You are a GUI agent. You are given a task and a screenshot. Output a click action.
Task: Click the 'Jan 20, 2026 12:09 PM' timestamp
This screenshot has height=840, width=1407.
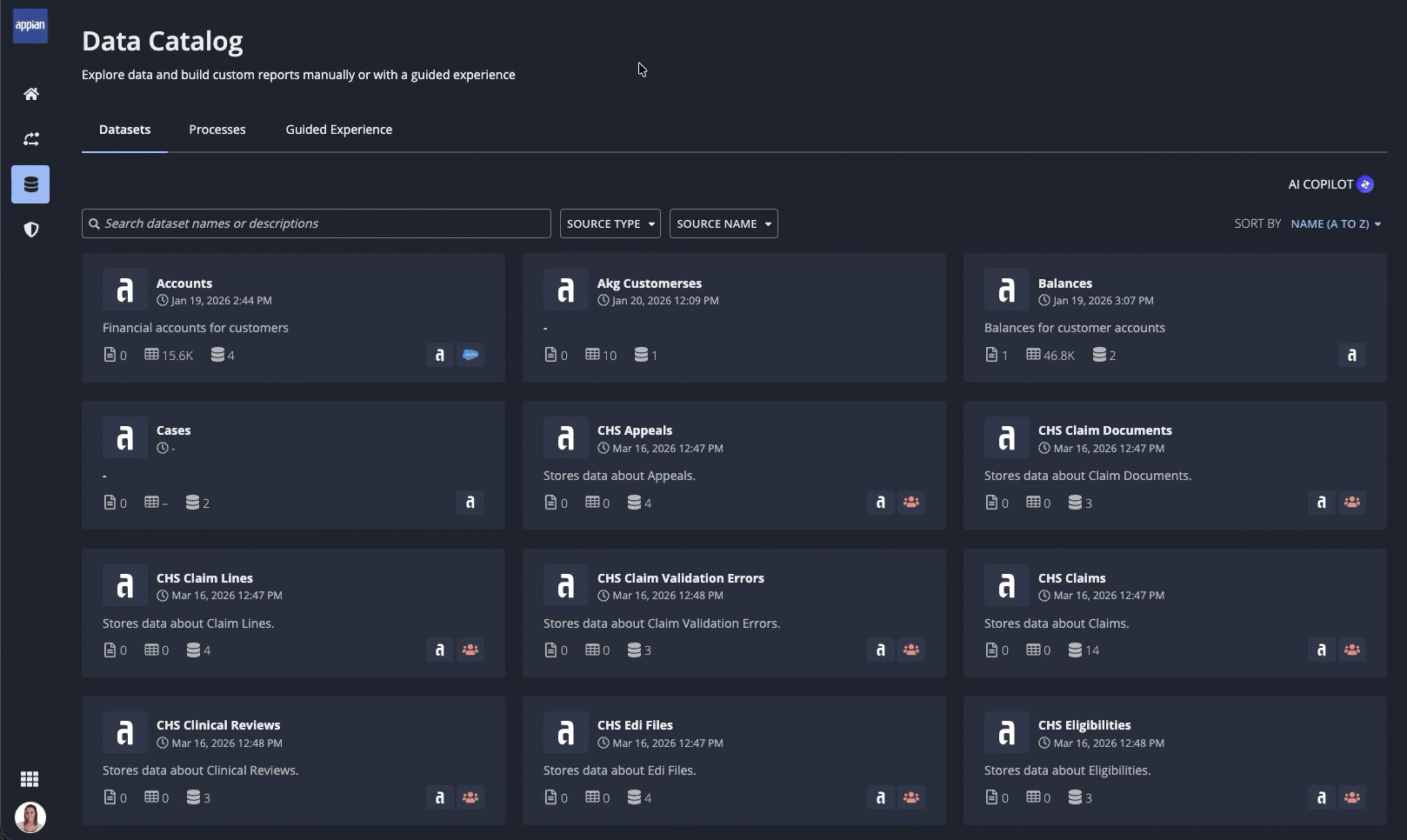pyautogui.click(x=665, y=301)
